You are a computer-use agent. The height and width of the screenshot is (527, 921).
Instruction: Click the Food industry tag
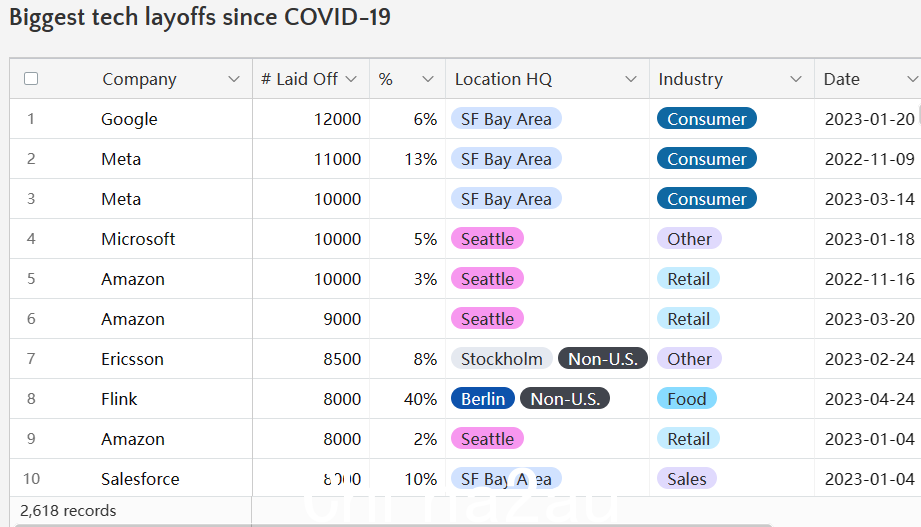(687, 398)
